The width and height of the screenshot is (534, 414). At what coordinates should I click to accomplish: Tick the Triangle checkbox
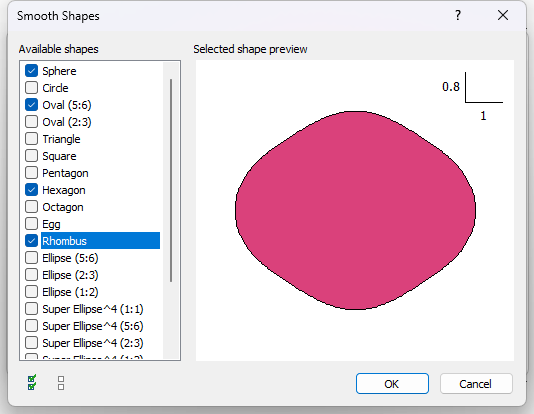click(x=31, y=139)
